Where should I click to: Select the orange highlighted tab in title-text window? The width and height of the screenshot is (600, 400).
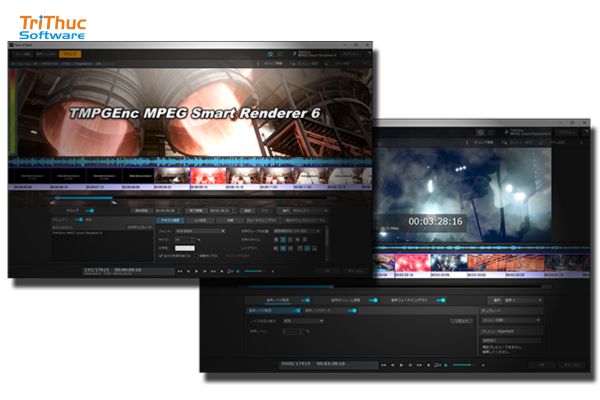click(70, 54)
